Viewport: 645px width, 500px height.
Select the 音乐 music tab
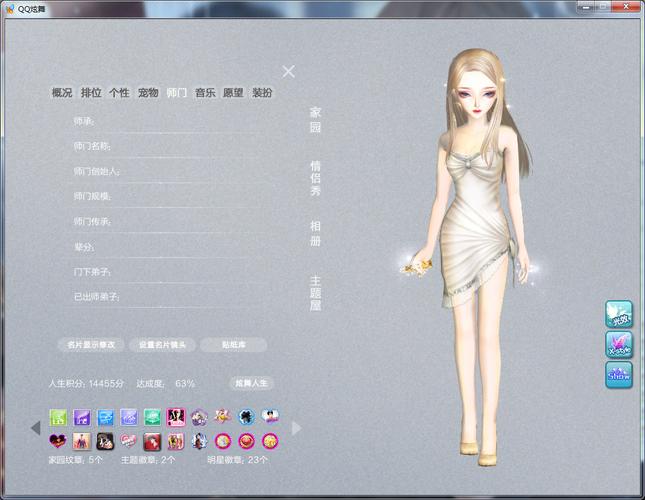(205, 93)
